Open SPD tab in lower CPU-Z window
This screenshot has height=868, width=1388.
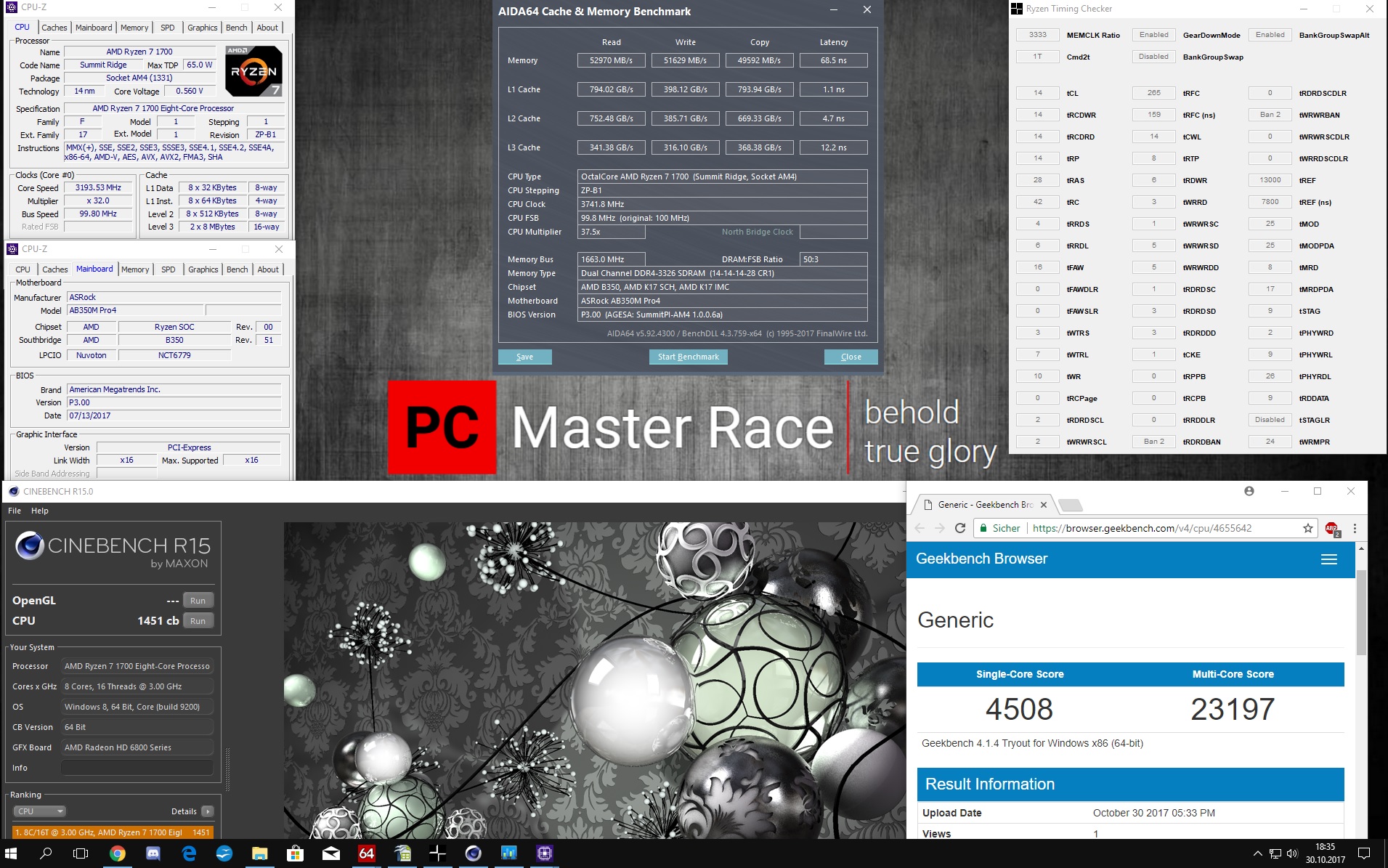[x=169, y=269]
